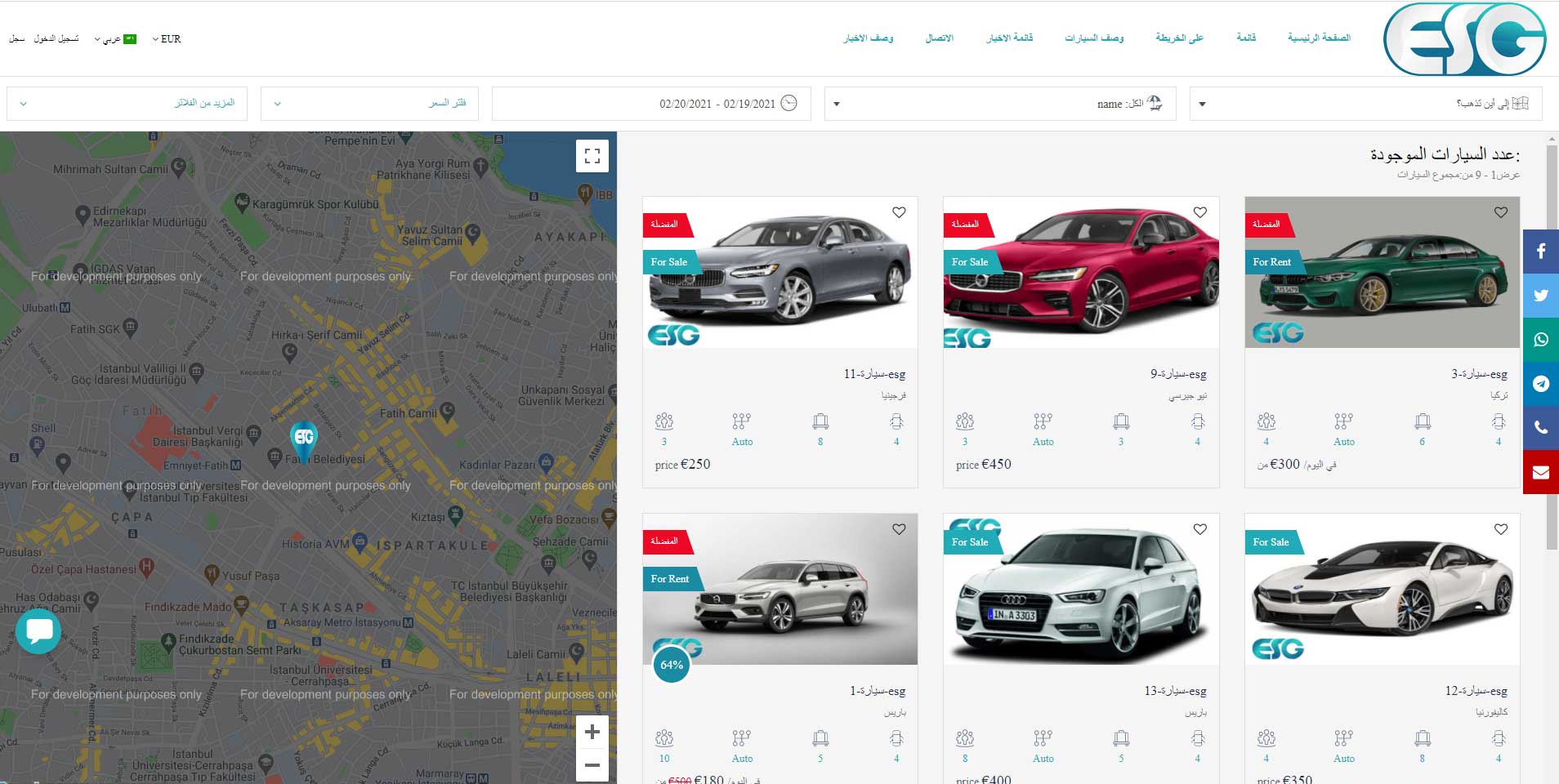Screen dimensions: 1559x784
Task: Zoom in on the map
Action: (x=592, y=732)
